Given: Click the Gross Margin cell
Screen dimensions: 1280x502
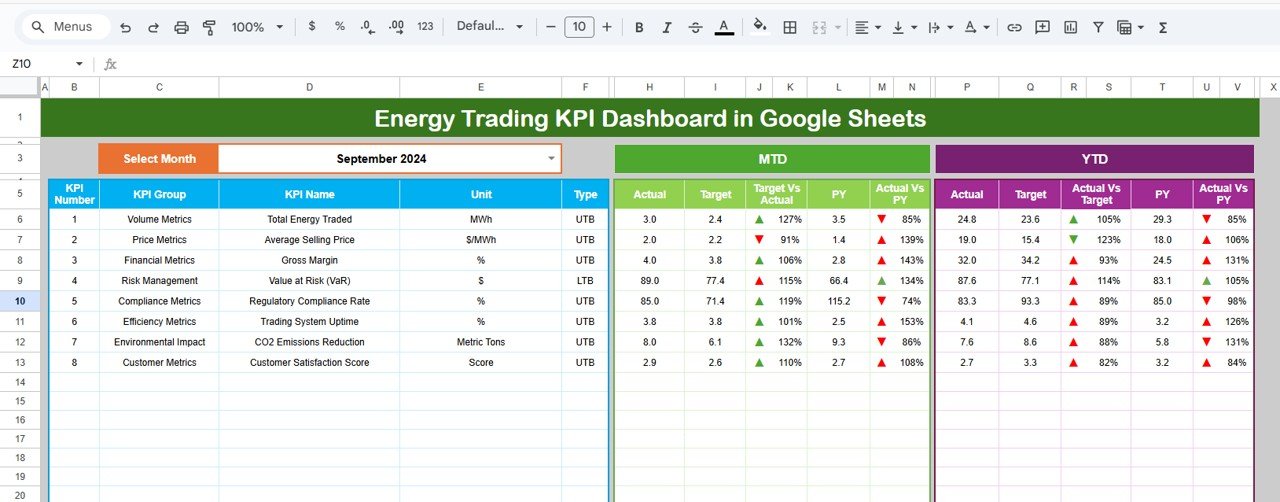Looking at the screenshot, I should (x=309, y=260).
